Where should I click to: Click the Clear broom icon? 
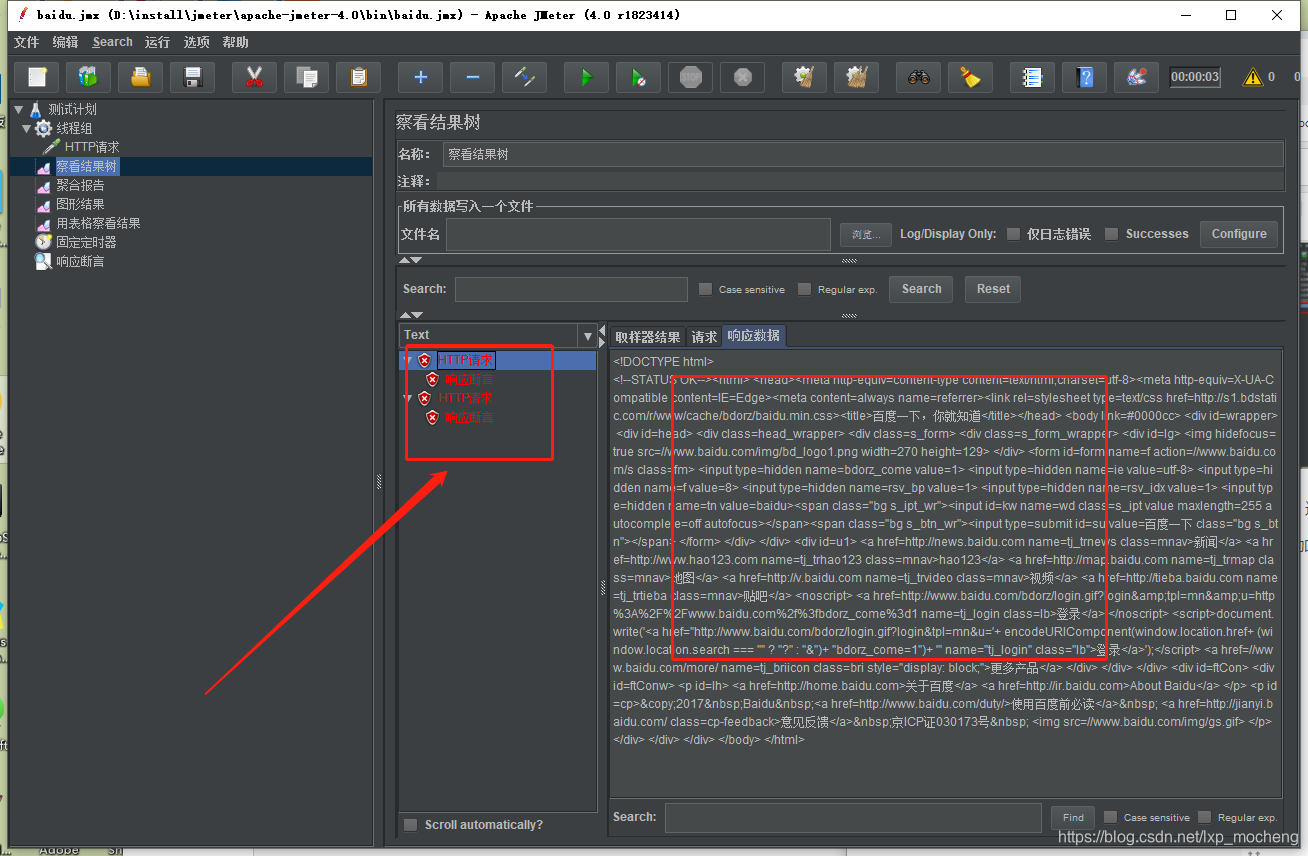coord(804,77)
